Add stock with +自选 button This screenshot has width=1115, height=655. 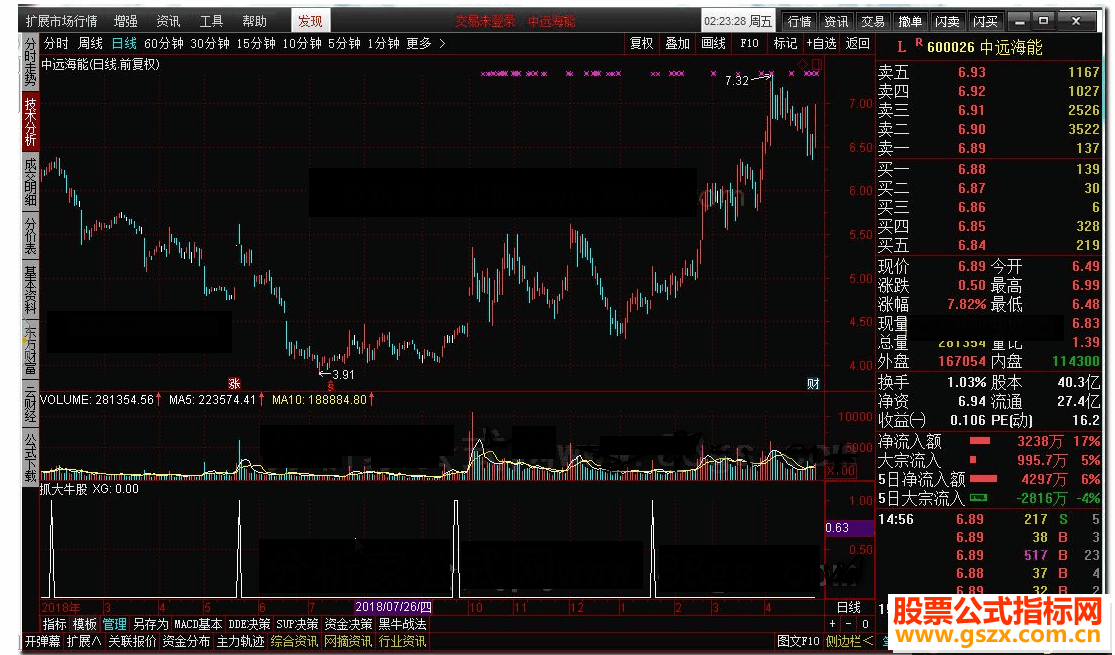click(x=821, y=43)
